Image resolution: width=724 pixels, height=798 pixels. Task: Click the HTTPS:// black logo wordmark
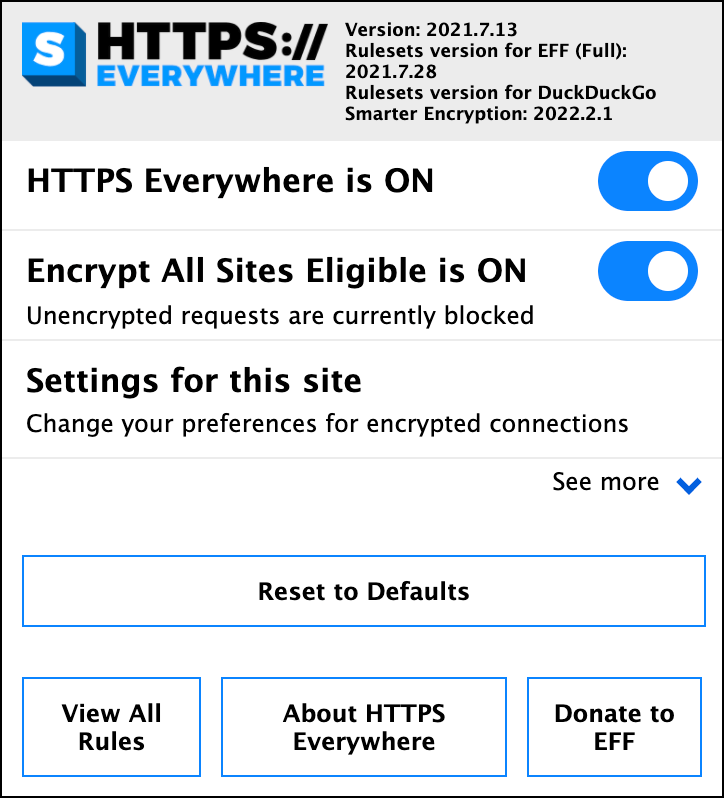pyautogui.click(x=212, y=42)
